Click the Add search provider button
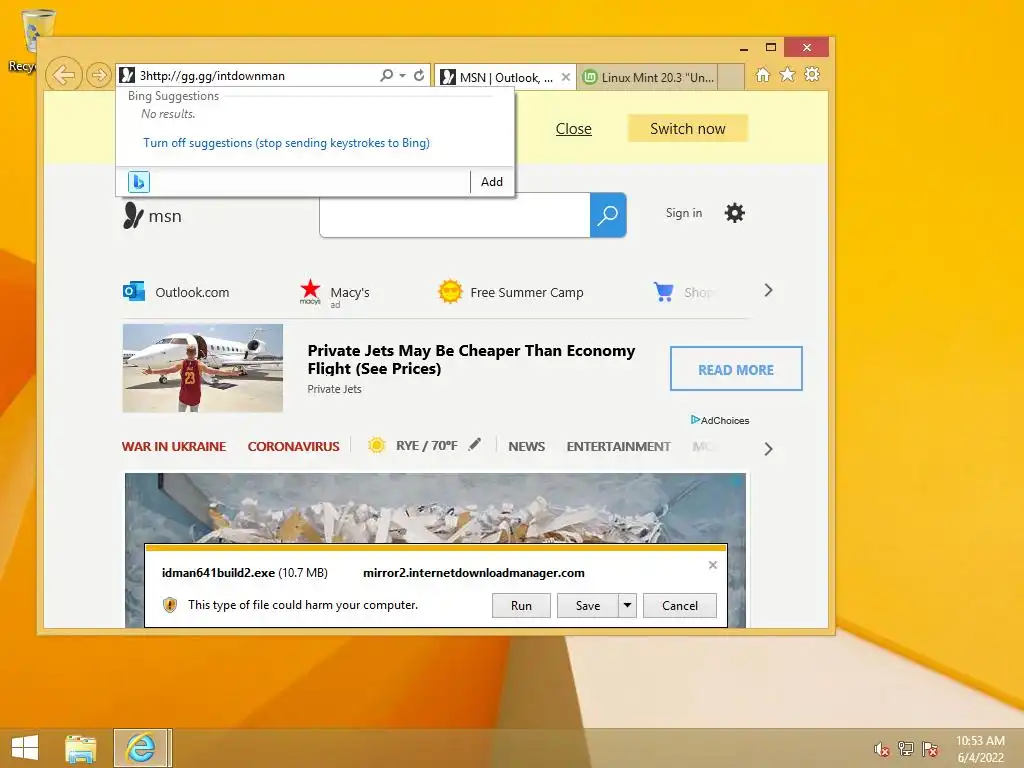1024x768 pixels. [492, 182]
